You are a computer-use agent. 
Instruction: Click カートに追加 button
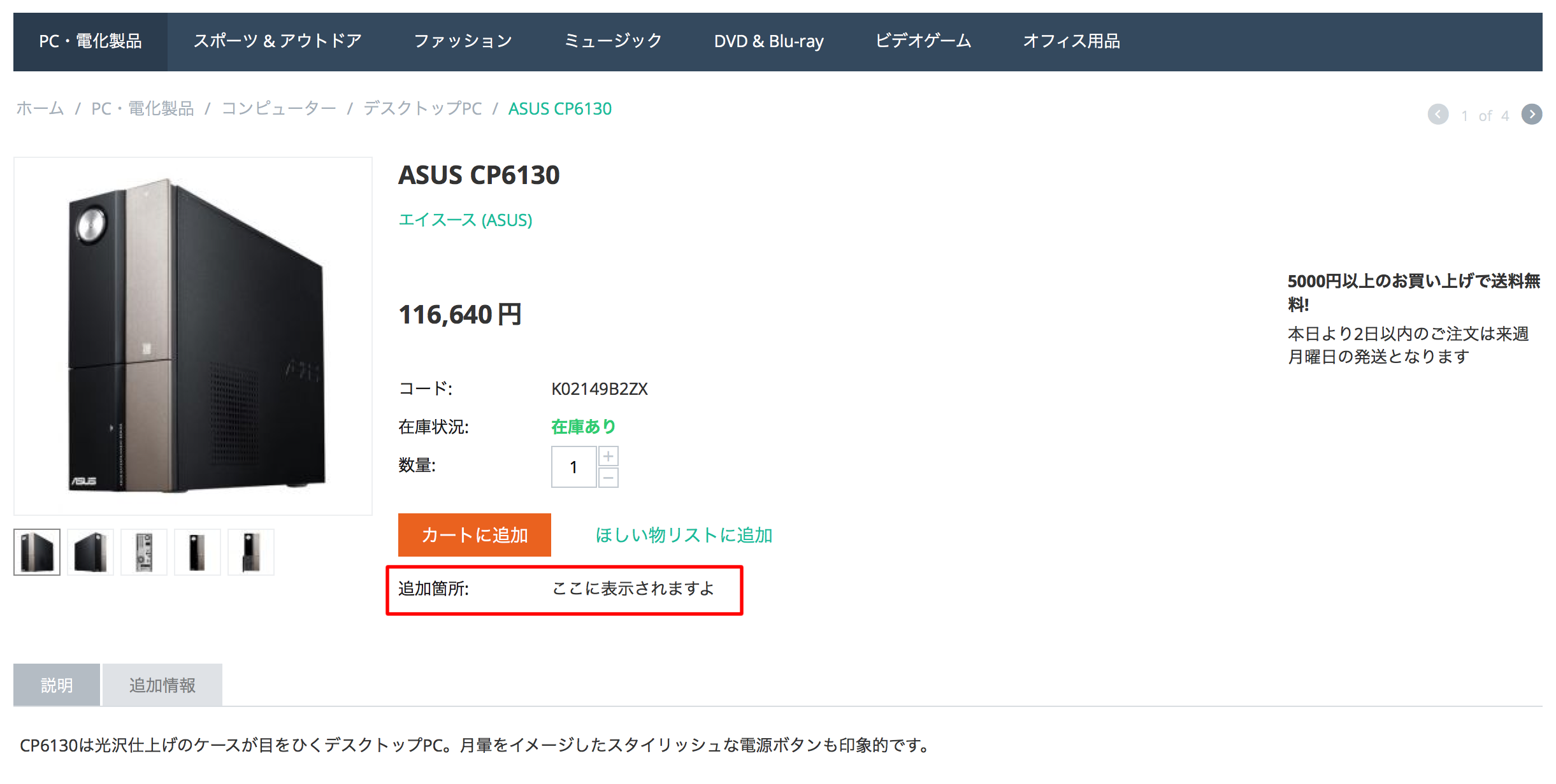pyautogui.click(x=475, y=535)
